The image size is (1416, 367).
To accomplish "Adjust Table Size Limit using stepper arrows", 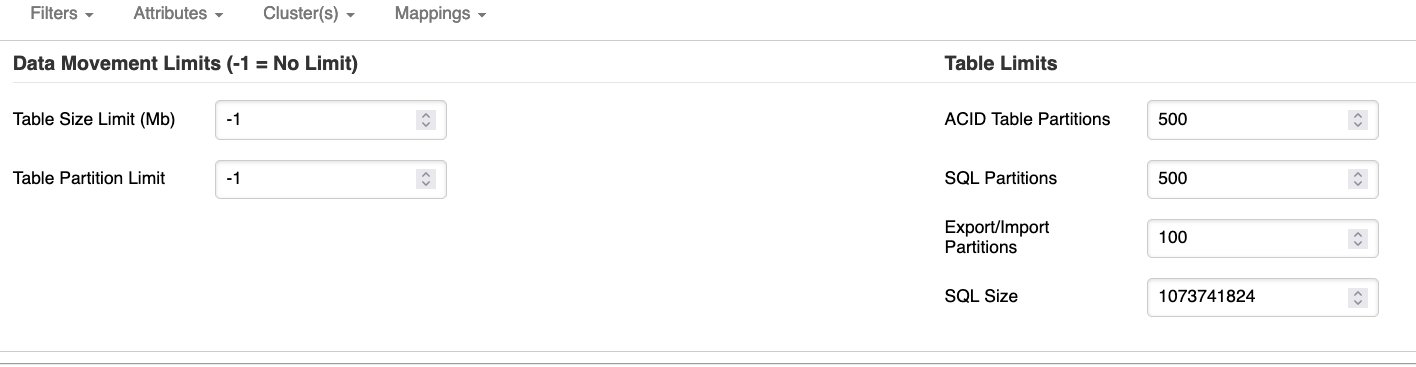I will point(426,120).
